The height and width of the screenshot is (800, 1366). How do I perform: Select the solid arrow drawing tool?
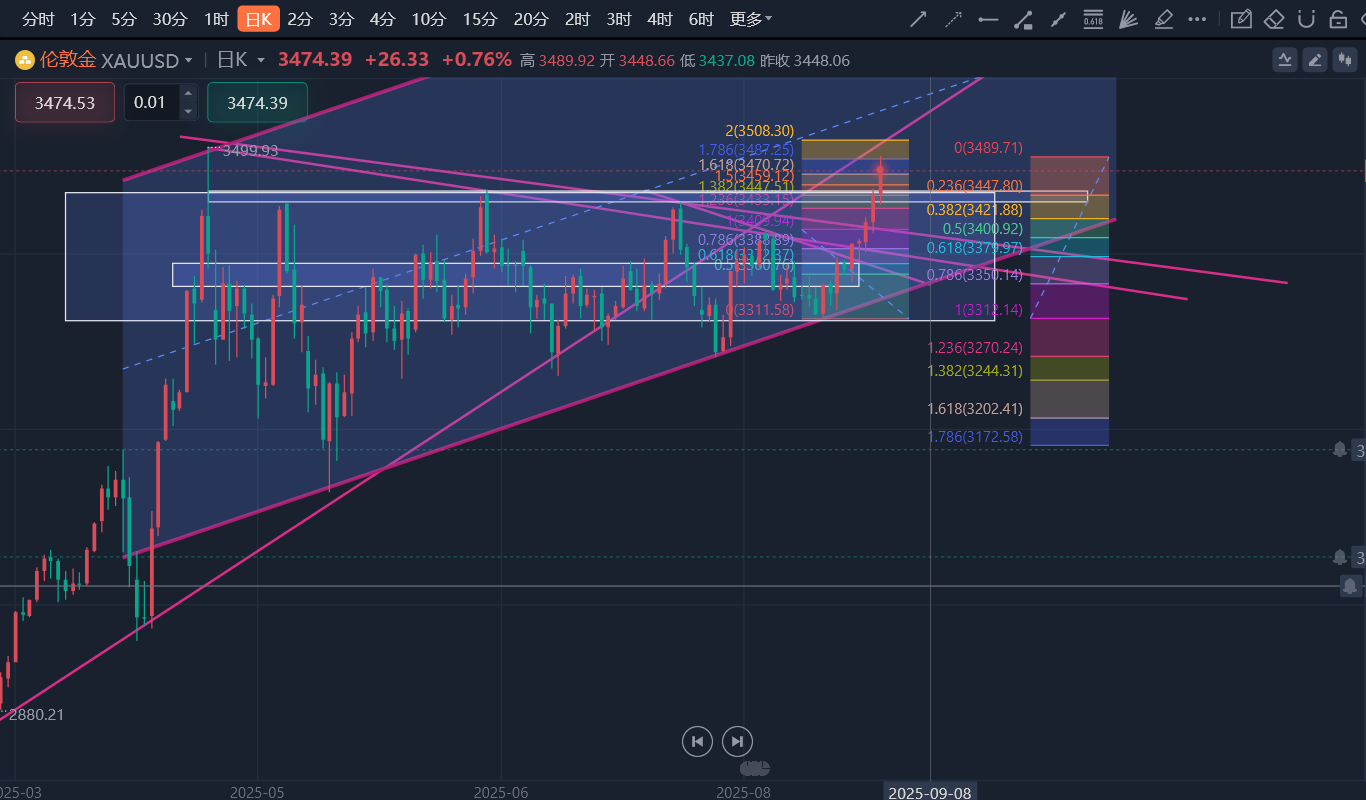tap(917, 19)
